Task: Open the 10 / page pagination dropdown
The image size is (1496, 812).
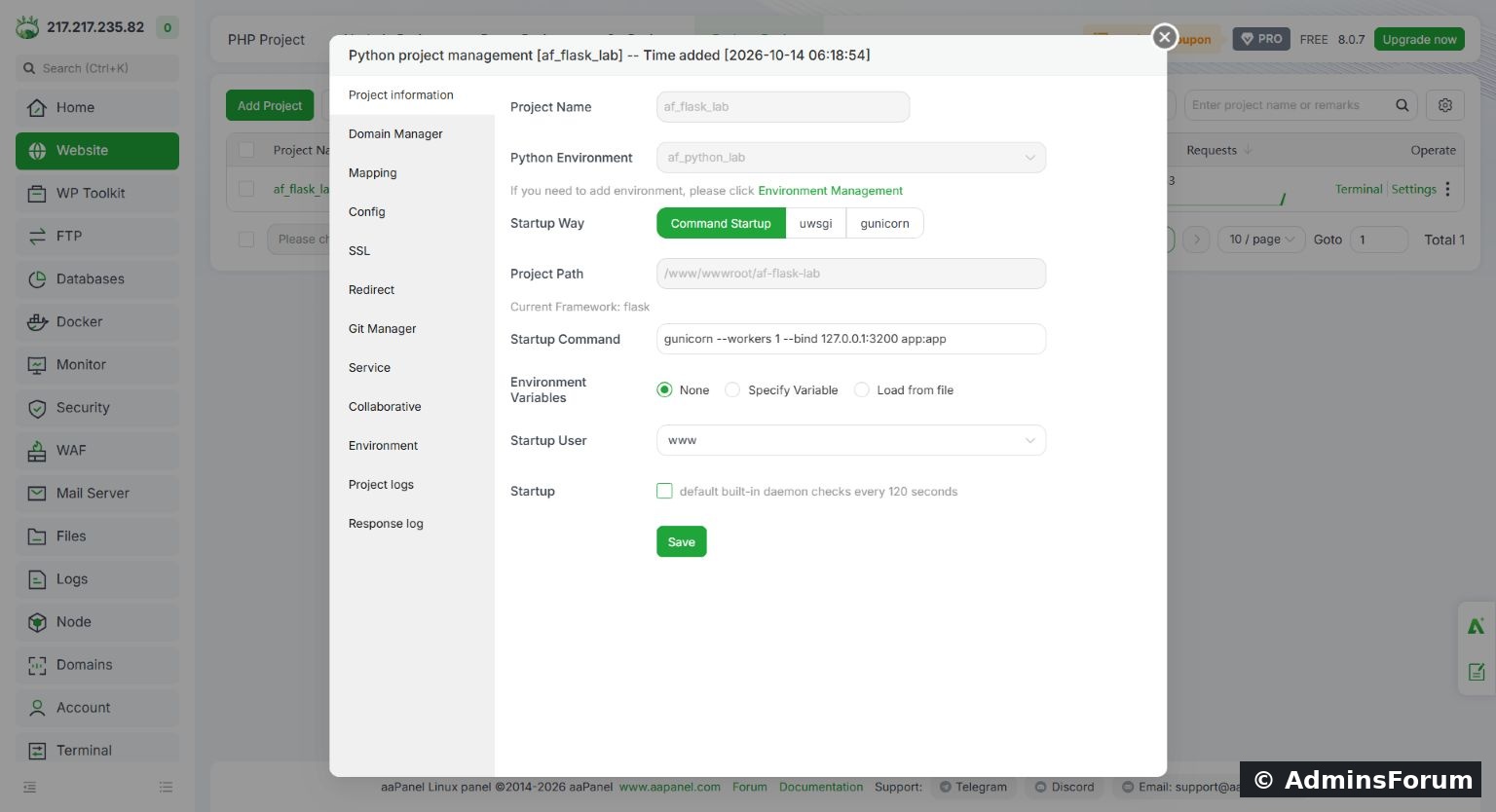Action: pyautogui.click(x=1261, y=240)
